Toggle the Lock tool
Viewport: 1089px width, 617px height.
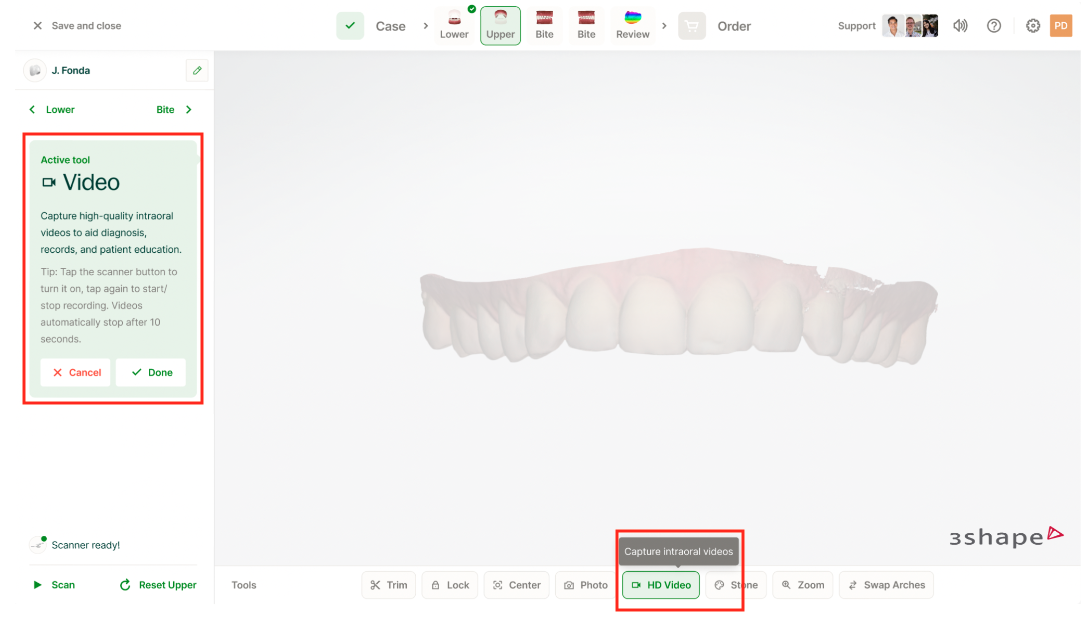tap(450, 585)
